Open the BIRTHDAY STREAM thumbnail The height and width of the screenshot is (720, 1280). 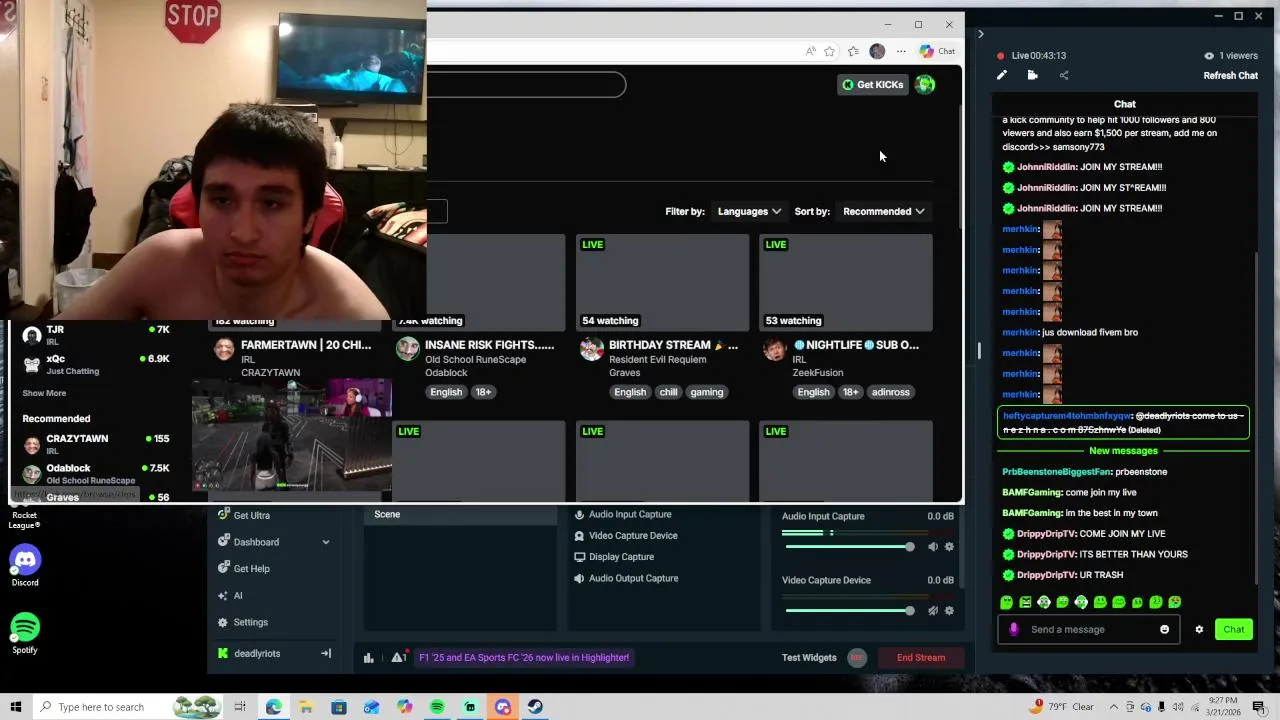pos(662,282)
